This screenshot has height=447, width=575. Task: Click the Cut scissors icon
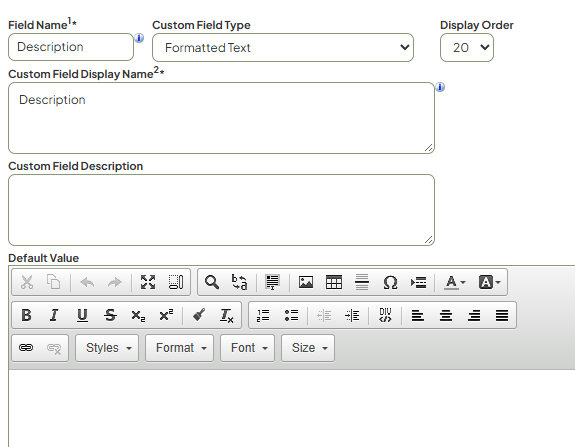click(x=27, y=282)
